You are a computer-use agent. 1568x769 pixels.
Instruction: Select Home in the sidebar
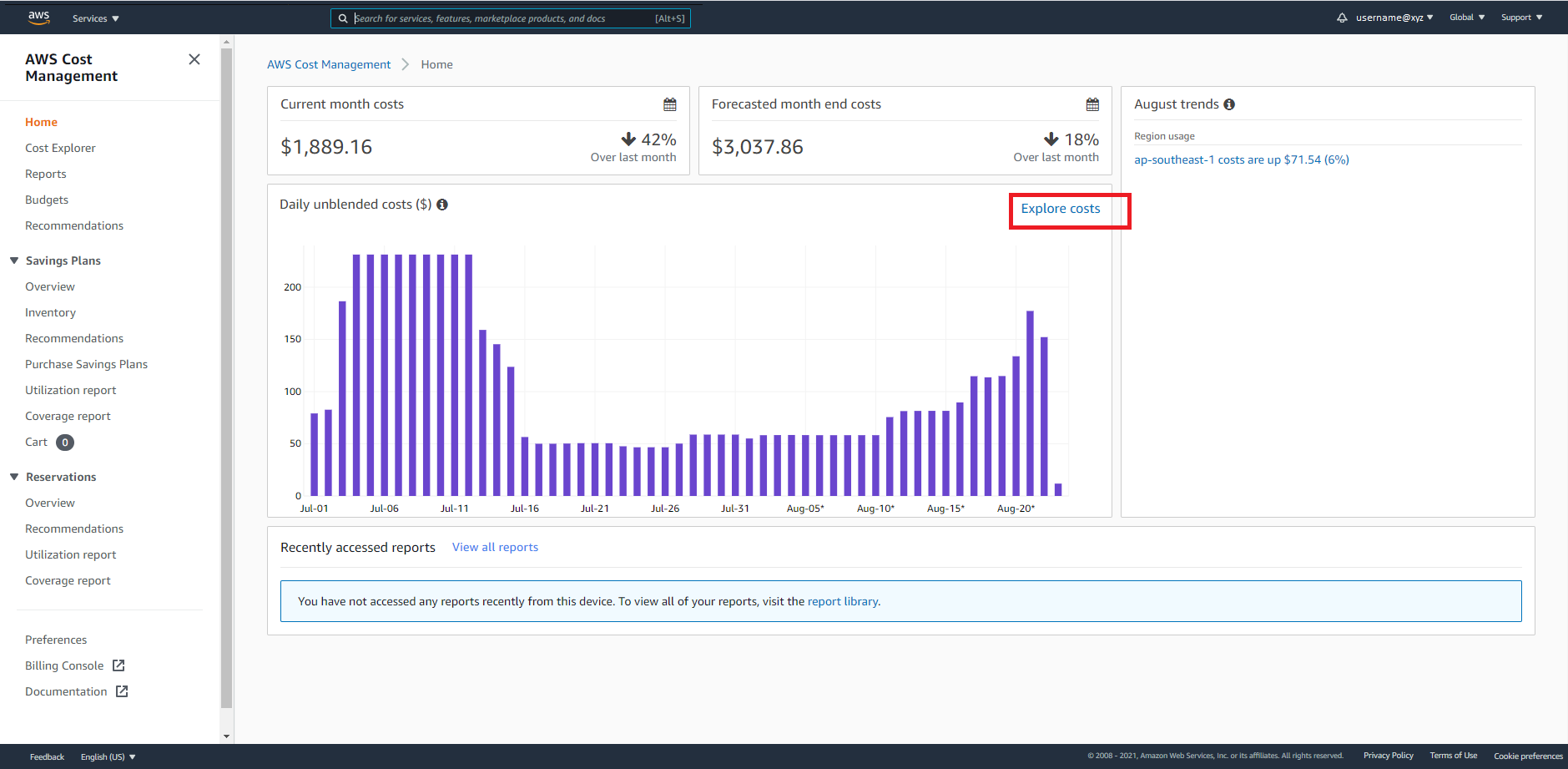[x=42, y=122]
